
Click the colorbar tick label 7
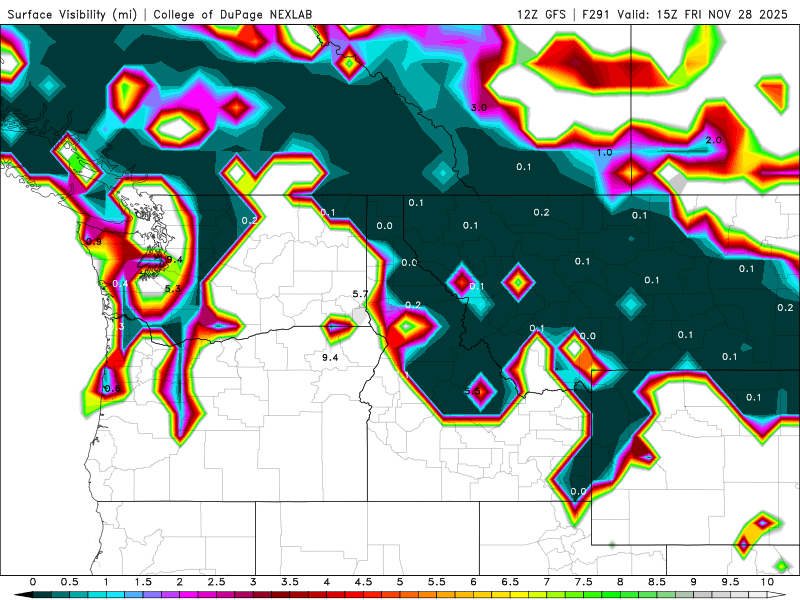point(547,582)
